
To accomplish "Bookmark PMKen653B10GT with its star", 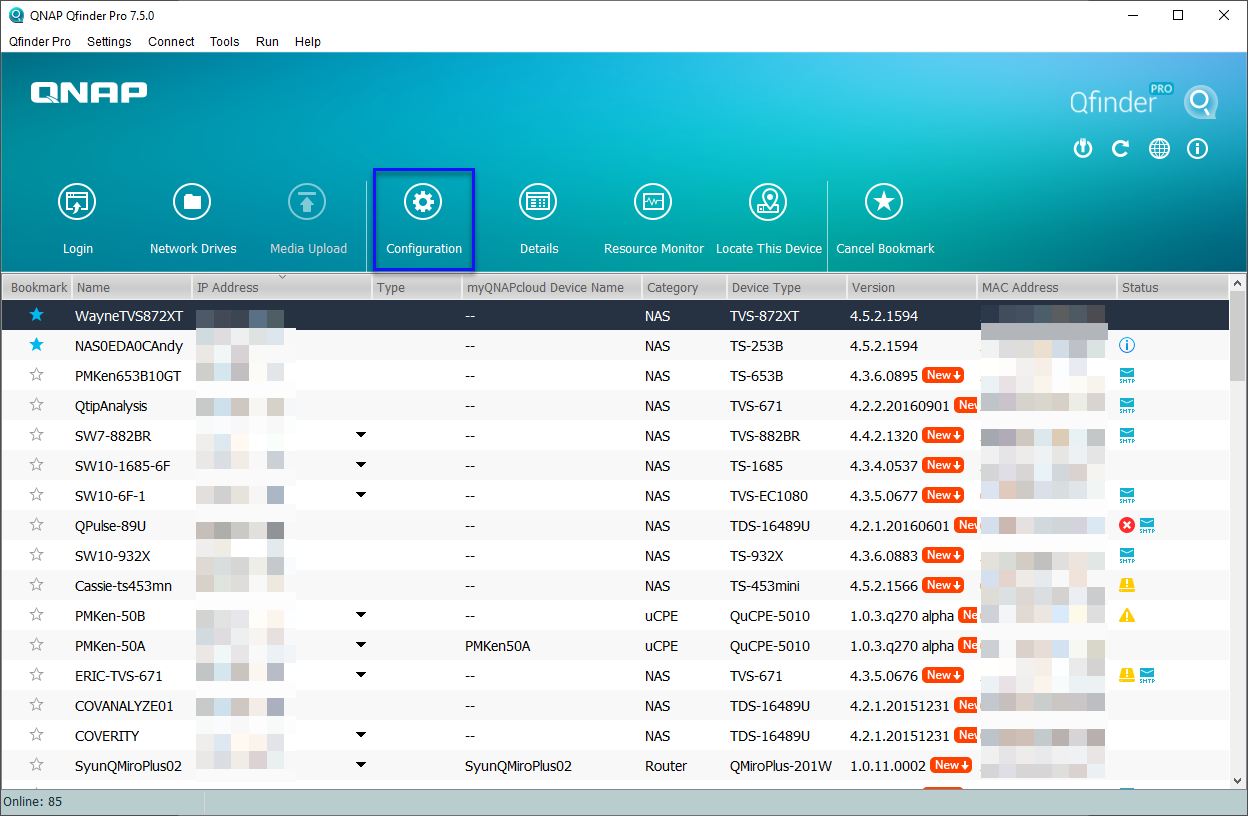I will (x=37, y=375).
